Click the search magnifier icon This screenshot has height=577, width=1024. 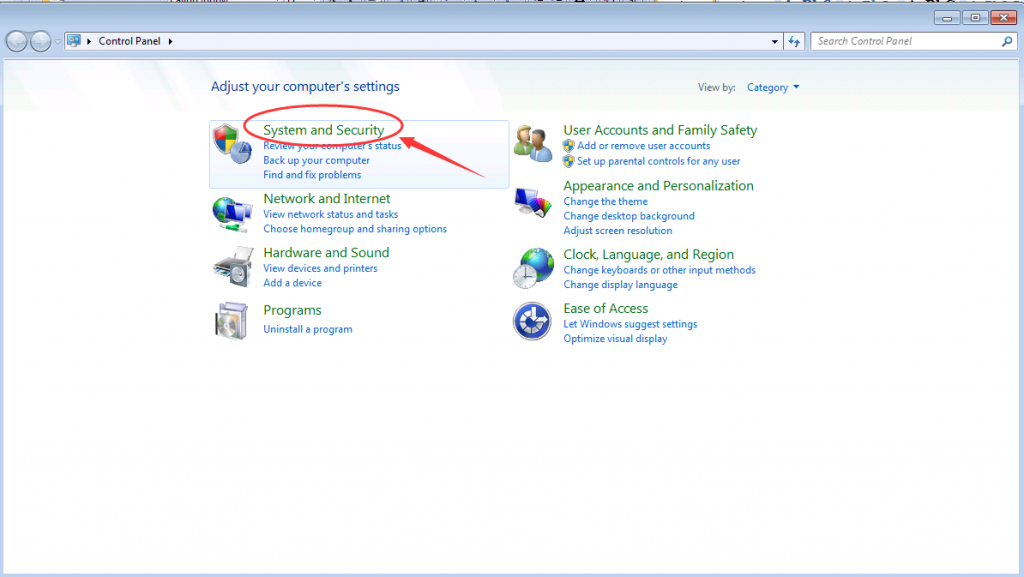[1007, 41]
